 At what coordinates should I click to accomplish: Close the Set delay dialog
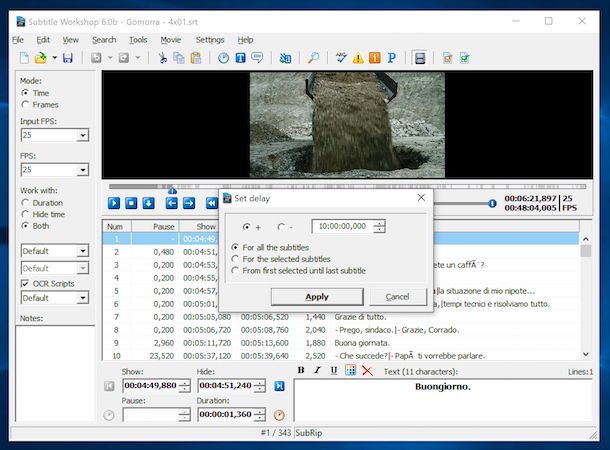coord(421,198)
